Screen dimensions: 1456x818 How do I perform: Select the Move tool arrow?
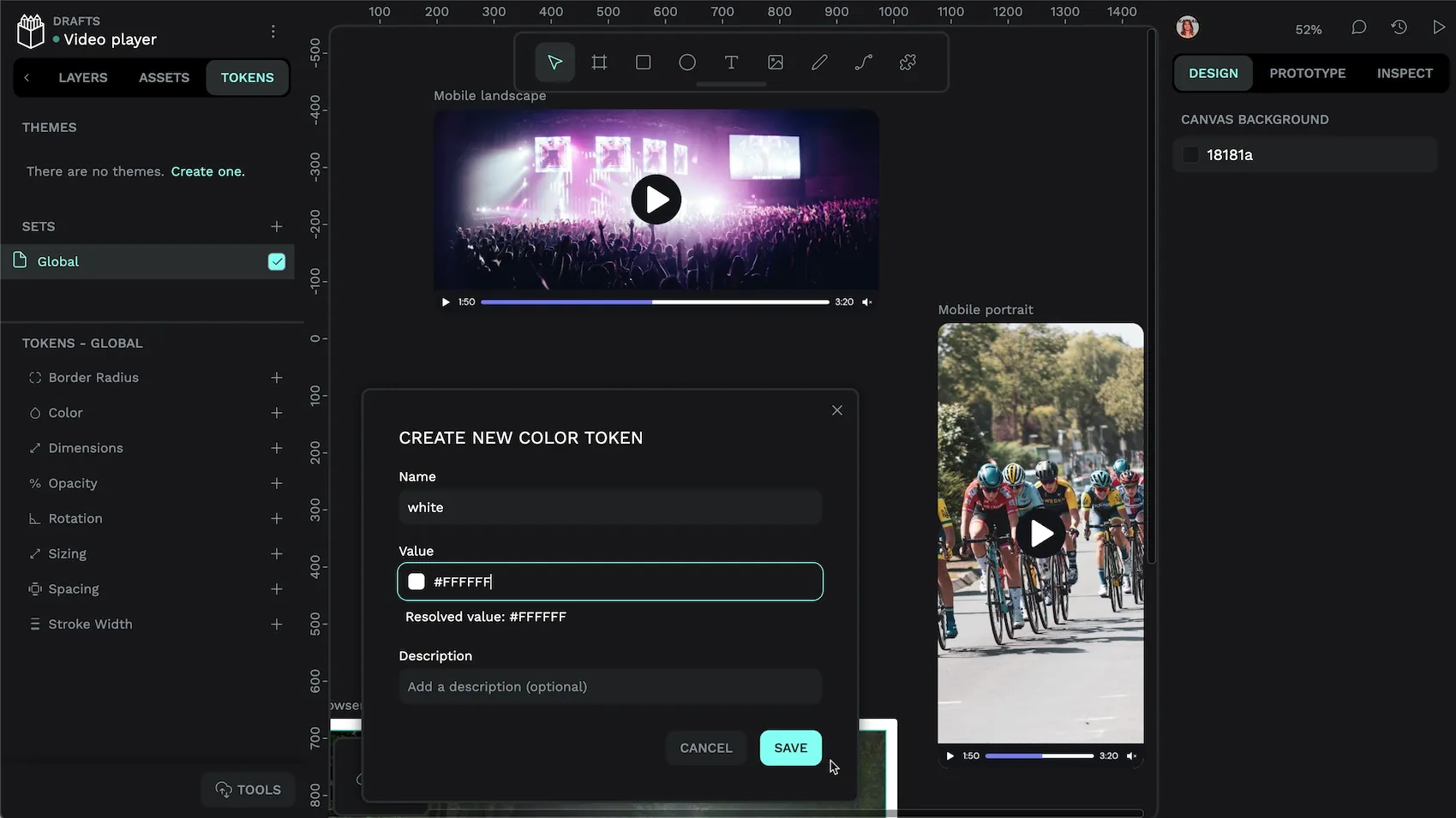[x=554, y=63]
